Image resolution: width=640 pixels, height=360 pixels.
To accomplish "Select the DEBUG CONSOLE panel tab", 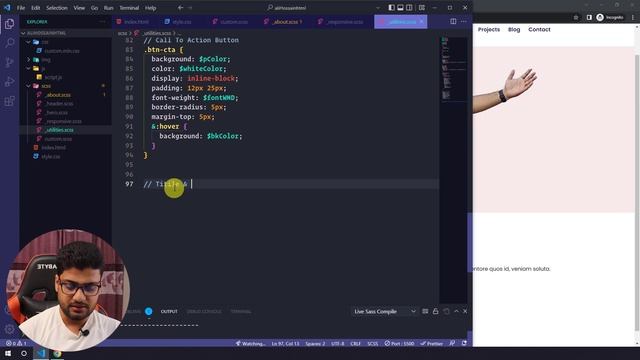I will click(x=204, y=311).
